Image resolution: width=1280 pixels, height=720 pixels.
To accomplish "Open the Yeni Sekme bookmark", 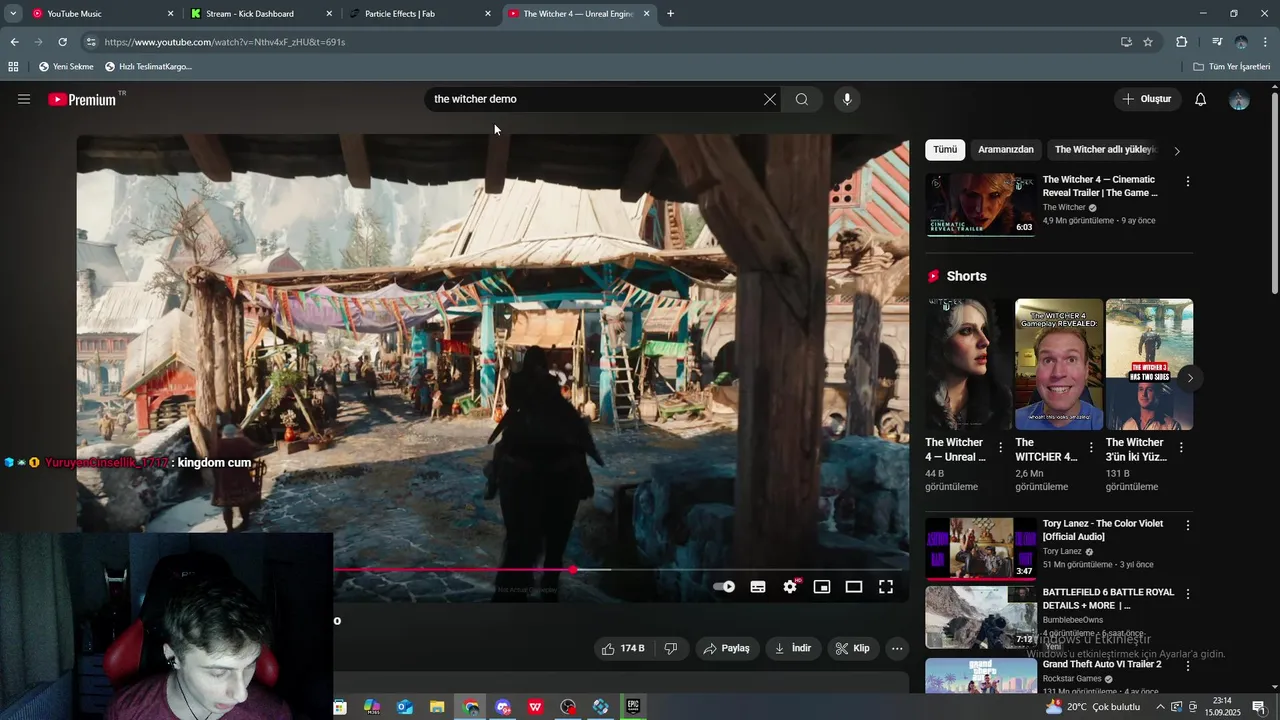I will (66, 67).
